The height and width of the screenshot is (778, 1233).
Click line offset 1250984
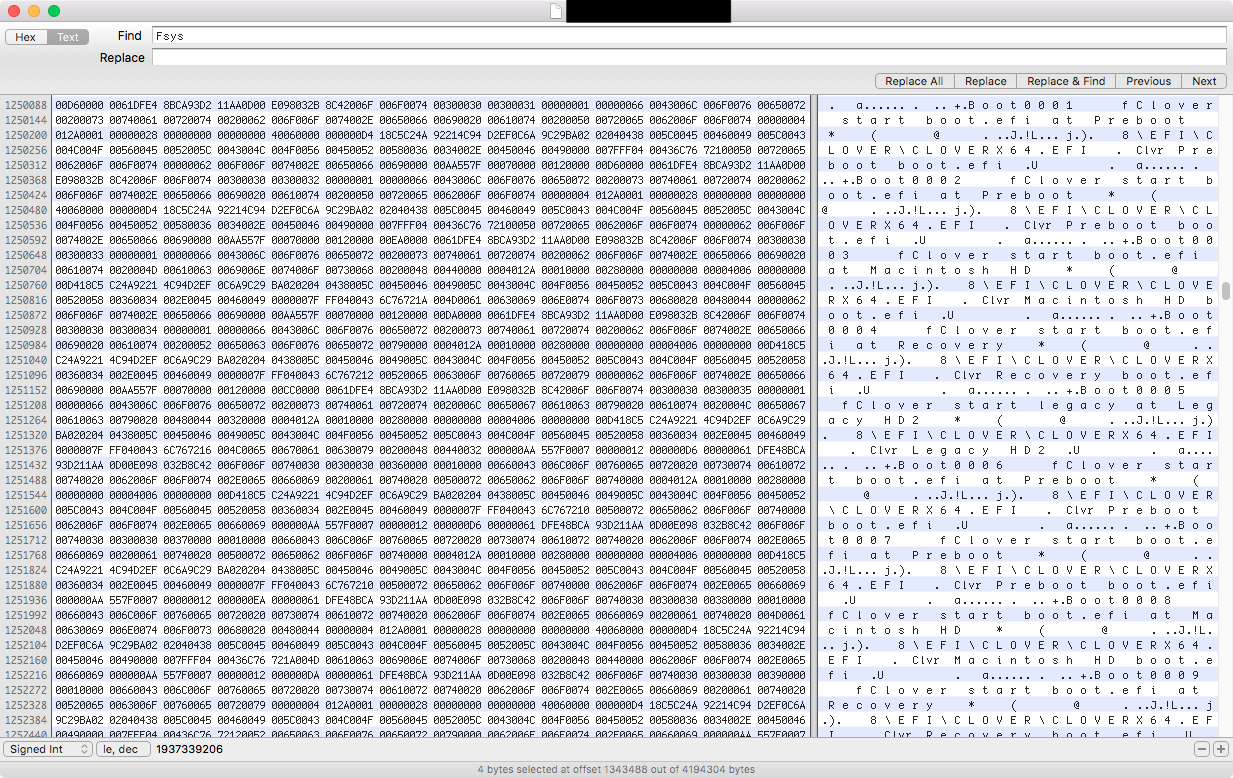coord(25,345)
